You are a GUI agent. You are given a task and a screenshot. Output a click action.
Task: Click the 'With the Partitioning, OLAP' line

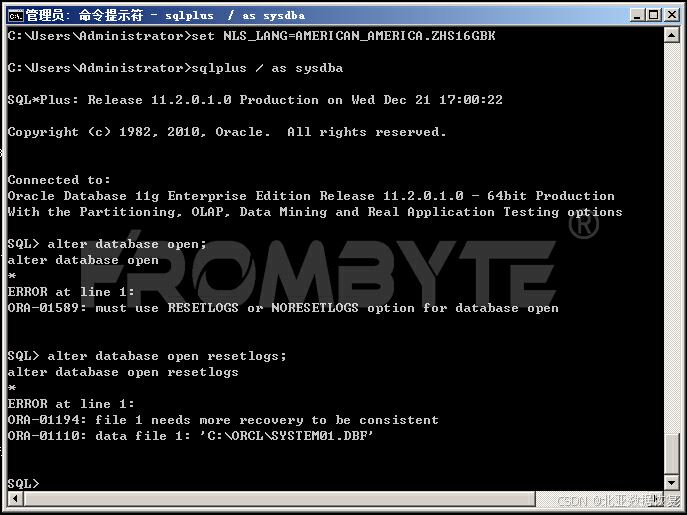click(315, 212)
